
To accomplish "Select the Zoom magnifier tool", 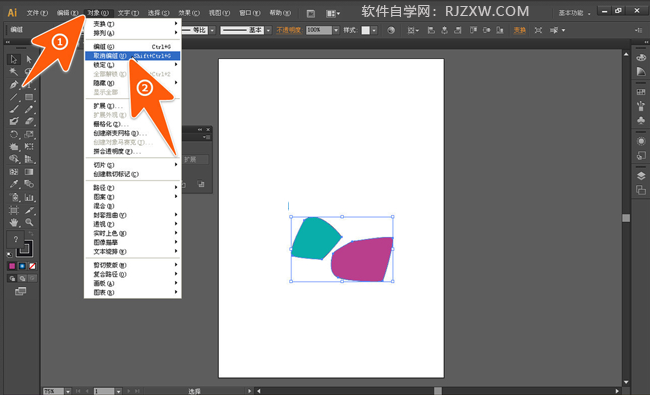I will [x=29, y=223].
